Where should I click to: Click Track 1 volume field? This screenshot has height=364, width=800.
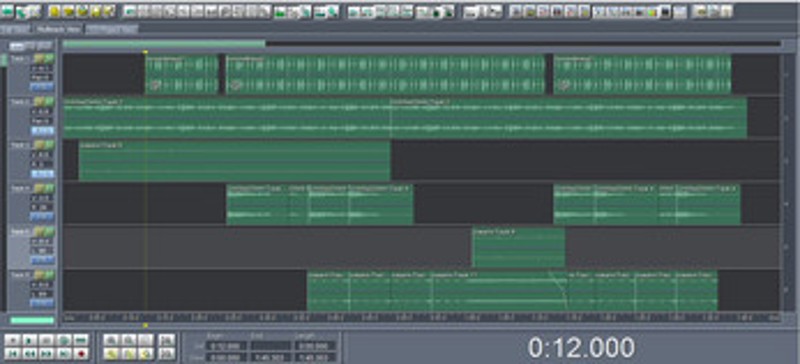coord(42,68)
